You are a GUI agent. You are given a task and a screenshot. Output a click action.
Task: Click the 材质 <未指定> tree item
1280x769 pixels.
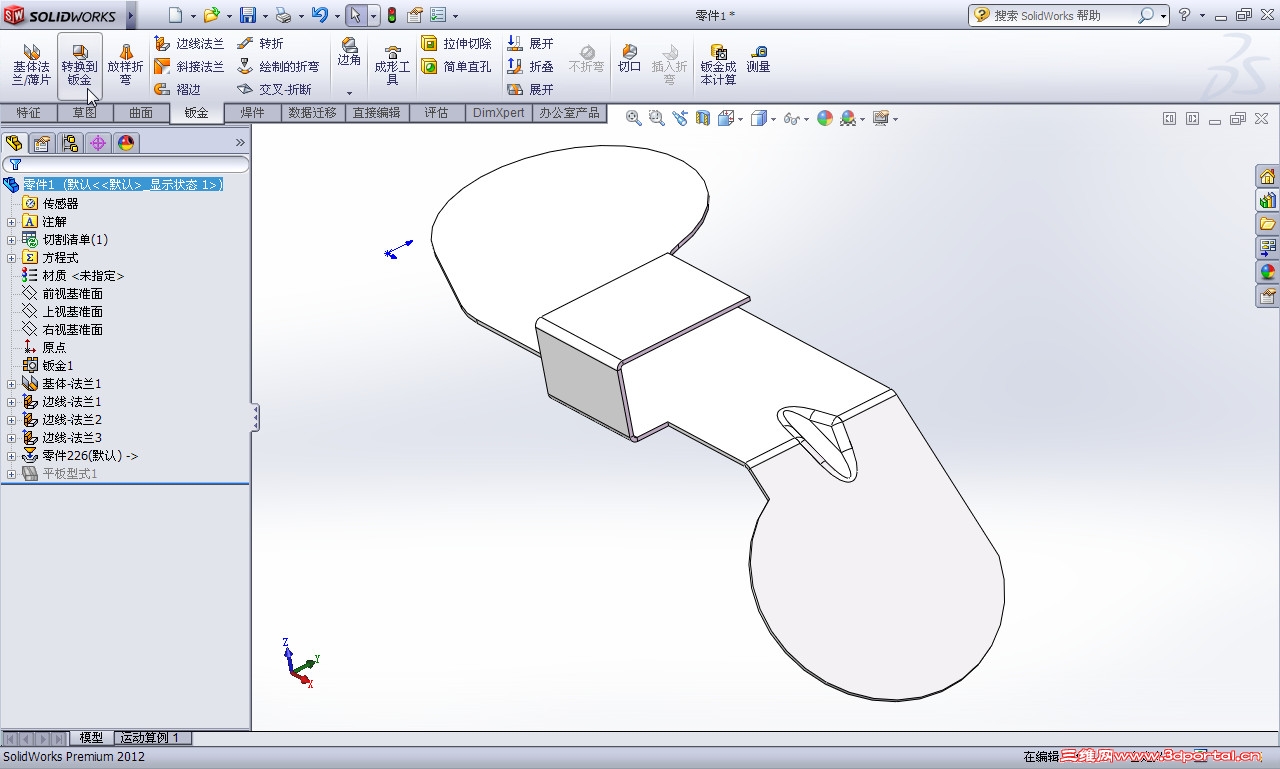83,276
